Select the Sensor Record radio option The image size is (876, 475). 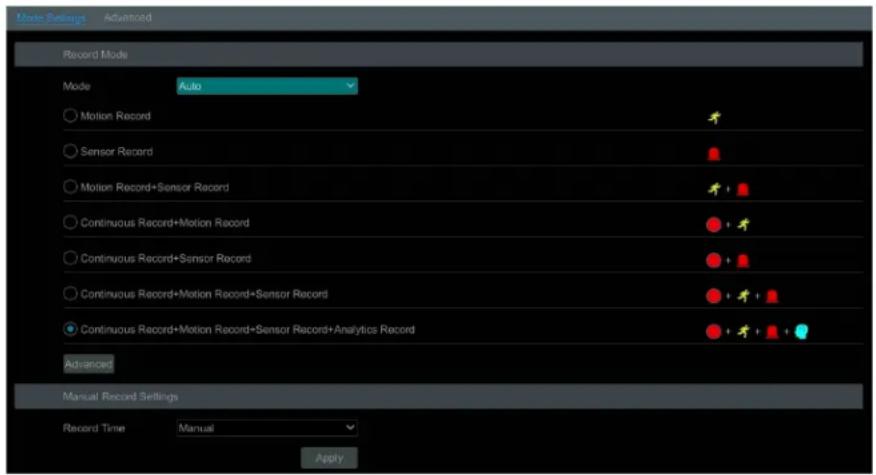[70, 151]
